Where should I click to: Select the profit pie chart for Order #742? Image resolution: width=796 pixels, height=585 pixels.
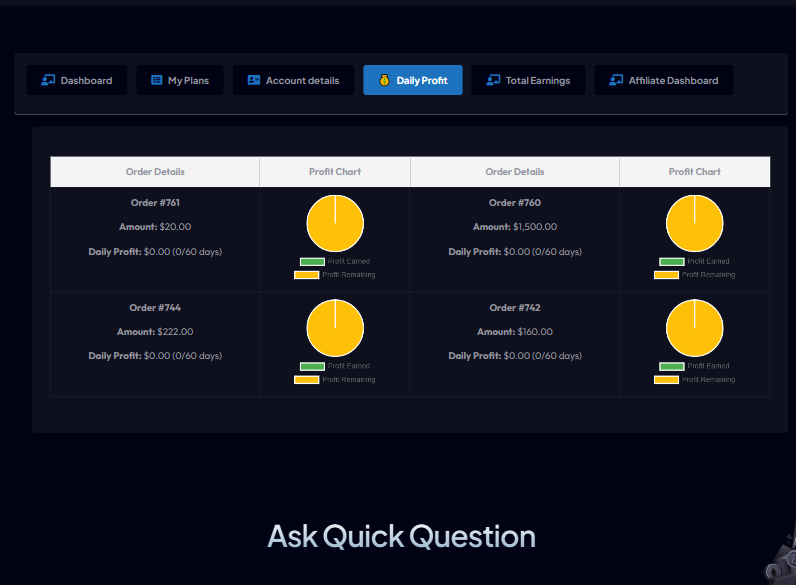coord(695,329)
